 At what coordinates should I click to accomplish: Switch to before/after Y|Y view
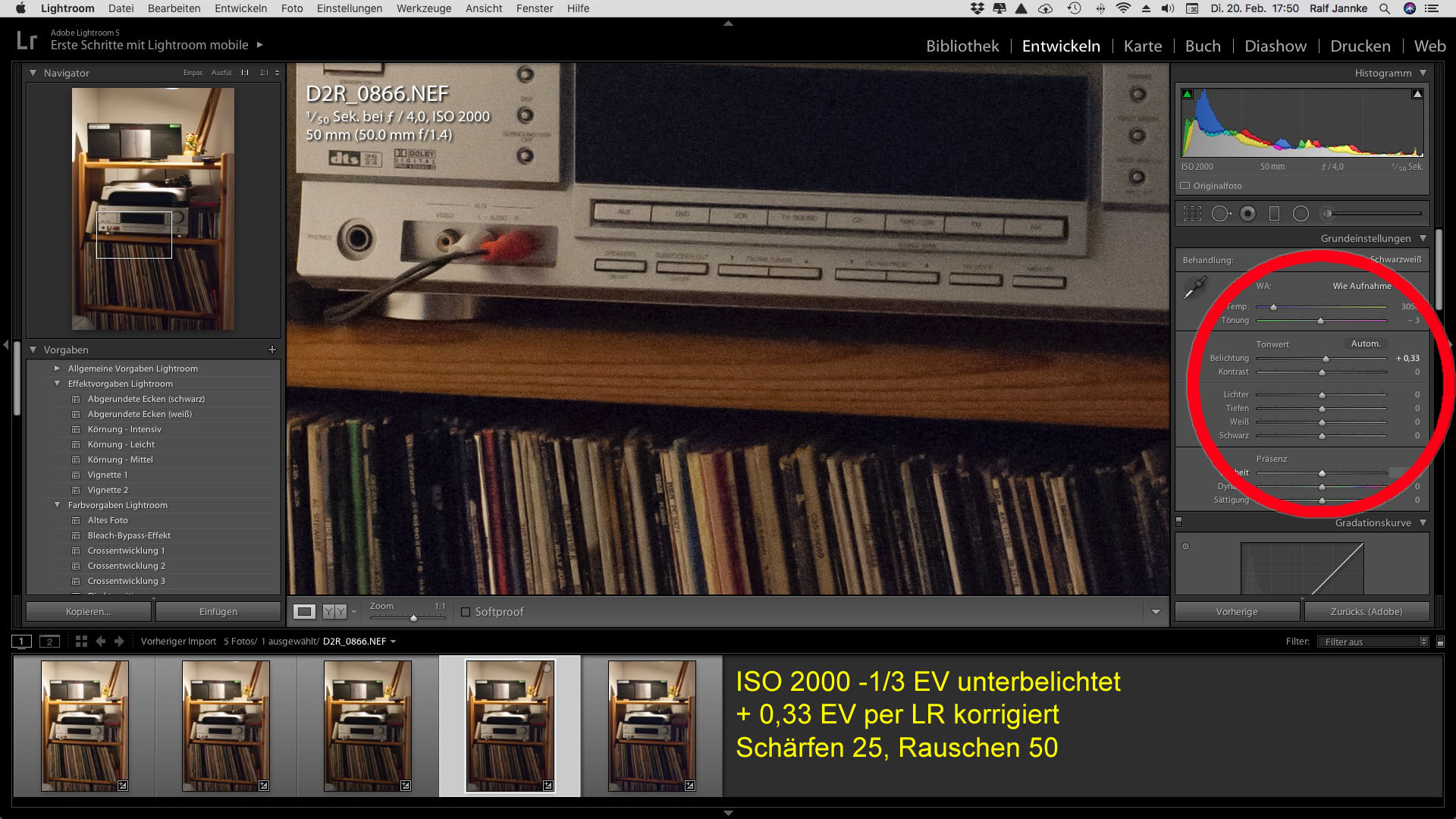(x=334, y=611)
